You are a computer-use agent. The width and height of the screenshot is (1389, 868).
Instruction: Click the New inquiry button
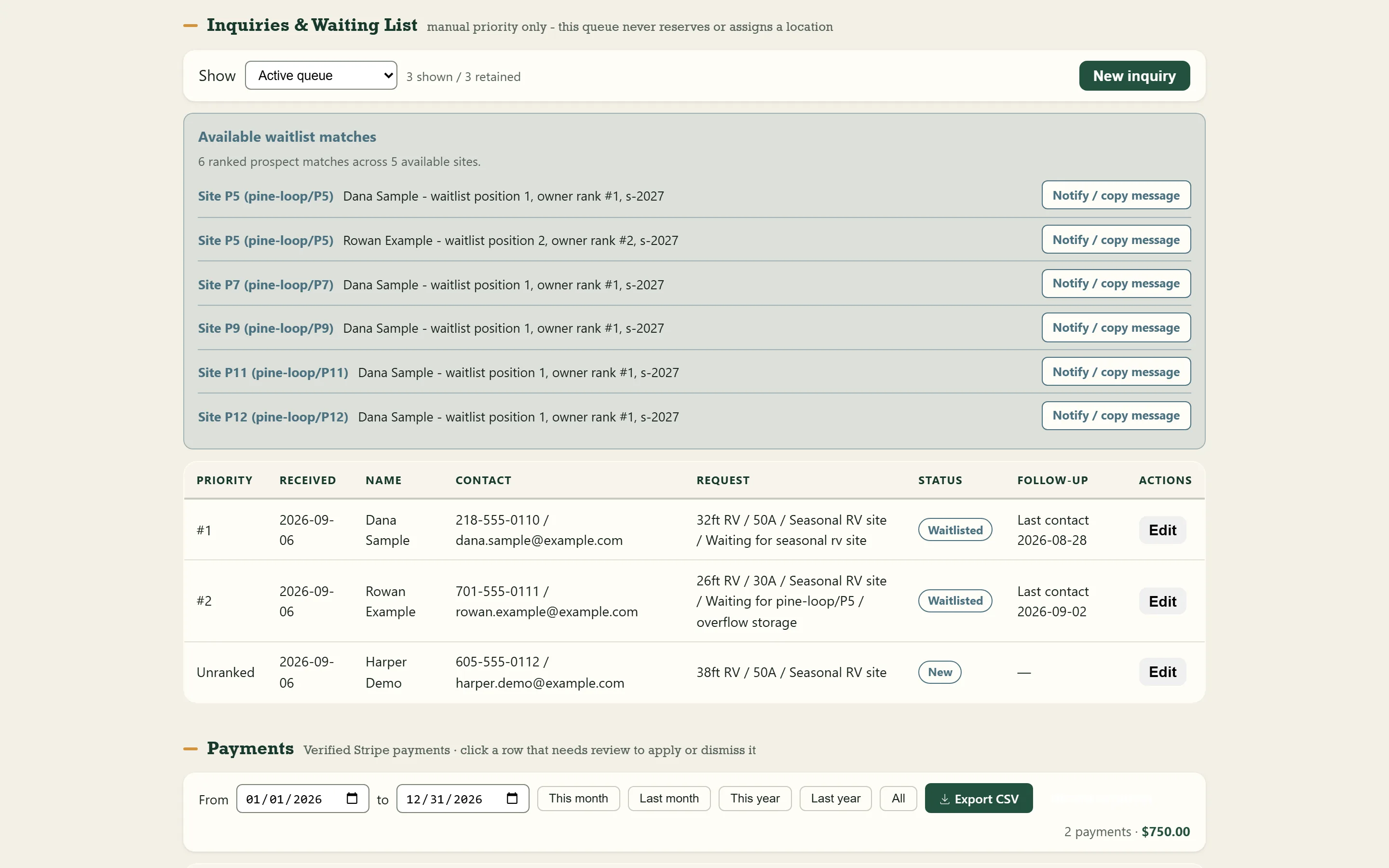point(1134,76)
